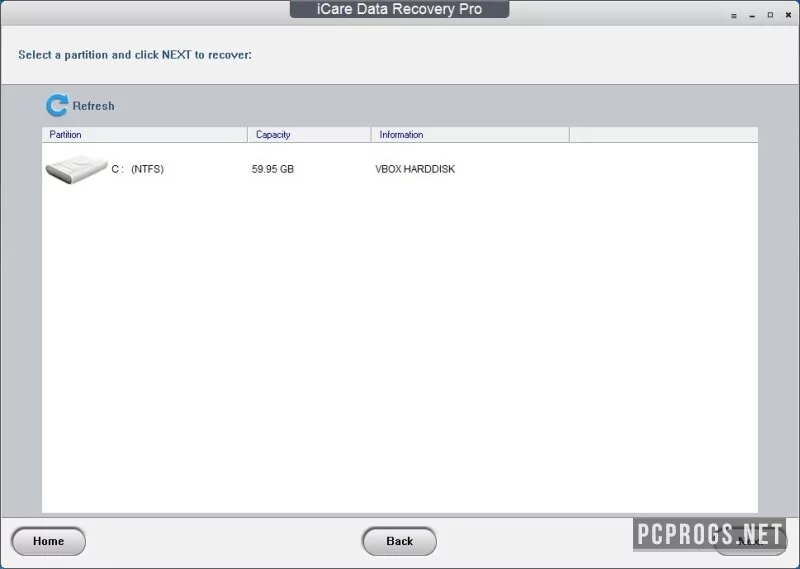Sort by the Capacity column header

pos(309,135)
